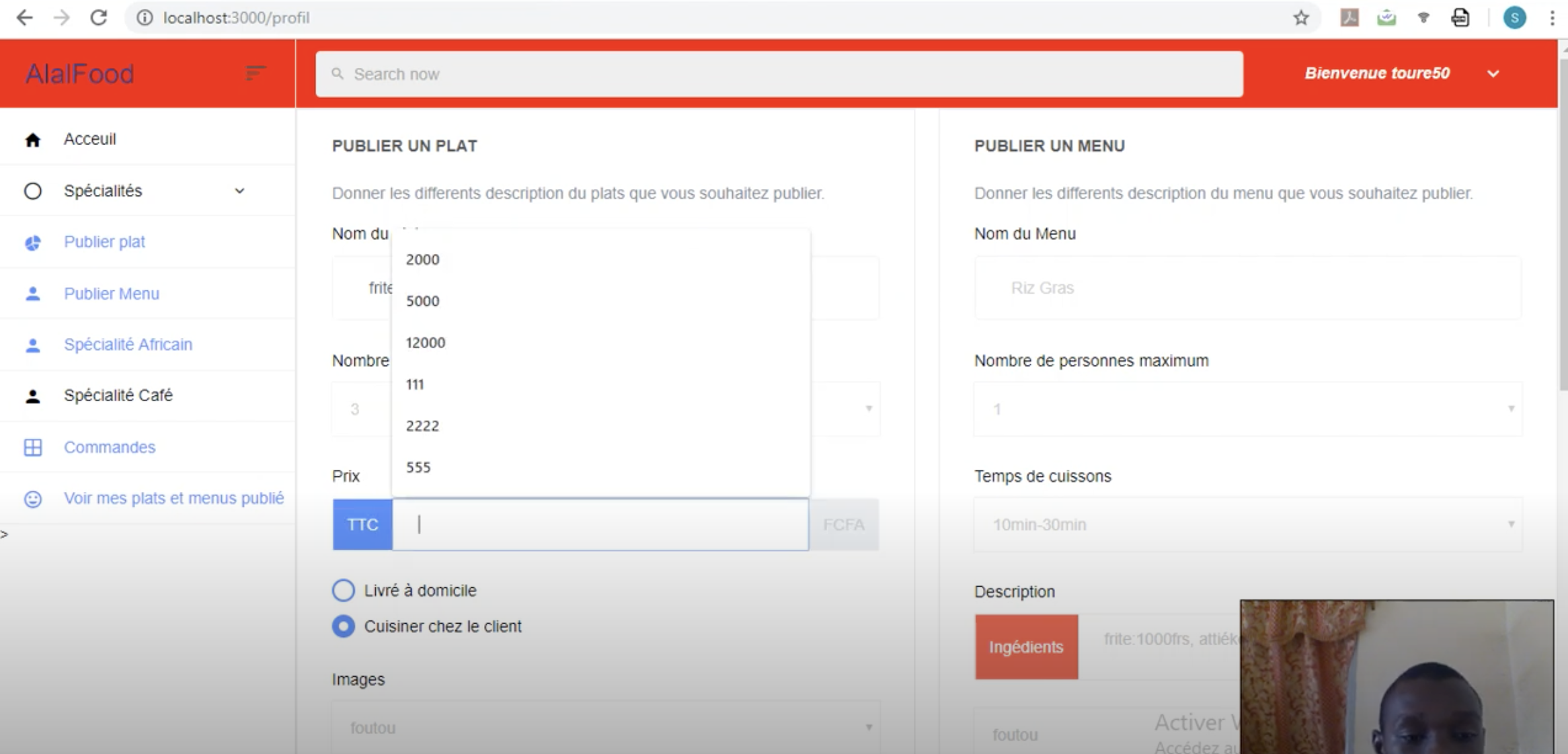Reload the page using the browser refresh icon
The height and width of the screenshot is (754, 1568).
[99, 18]
